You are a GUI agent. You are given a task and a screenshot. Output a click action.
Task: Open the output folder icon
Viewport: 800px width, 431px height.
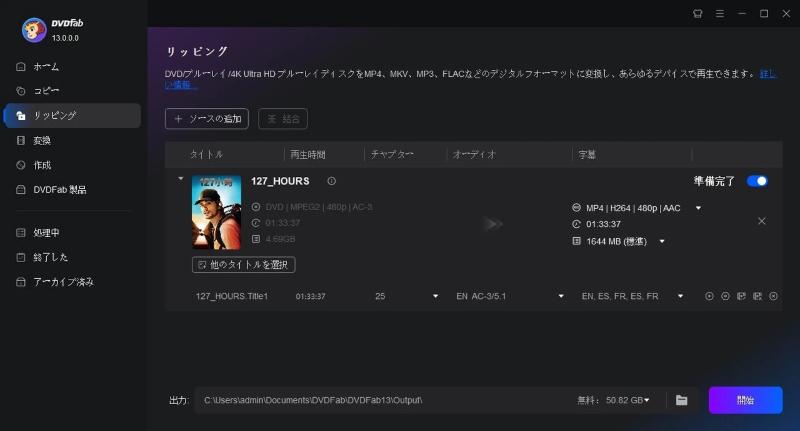tap(681, 400)
